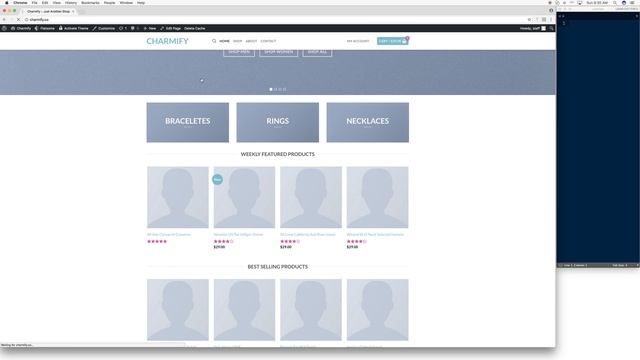Open the BRACELETES category banner

188,122
